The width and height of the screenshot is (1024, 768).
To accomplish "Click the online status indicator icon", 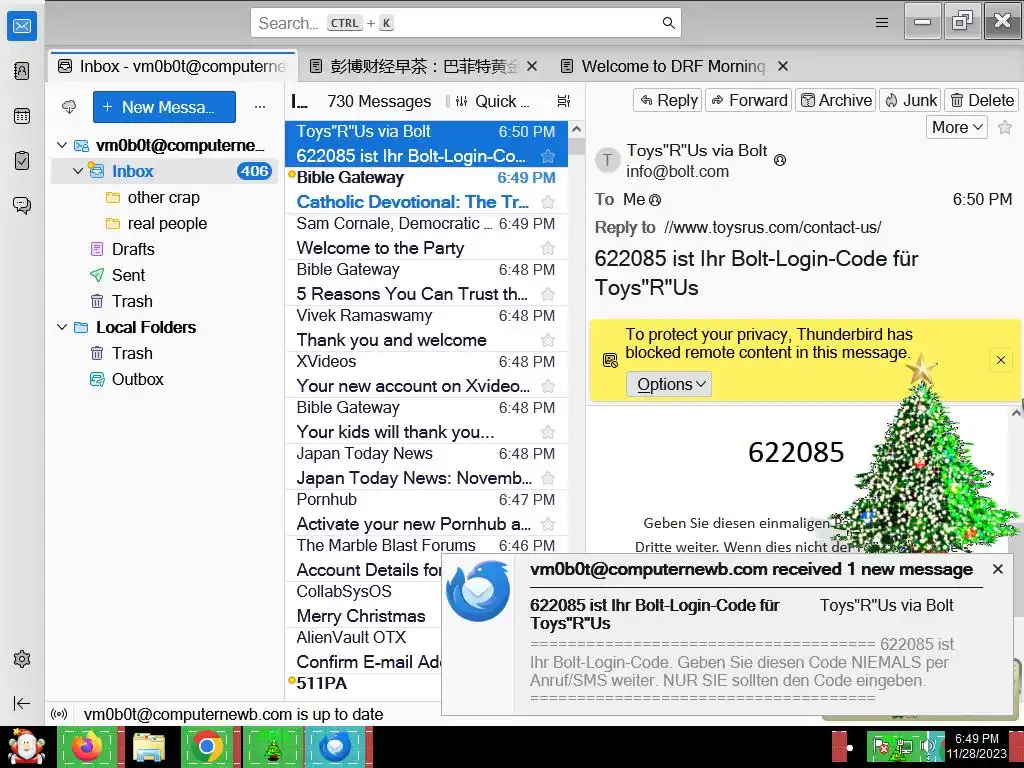I will point(59,714).
